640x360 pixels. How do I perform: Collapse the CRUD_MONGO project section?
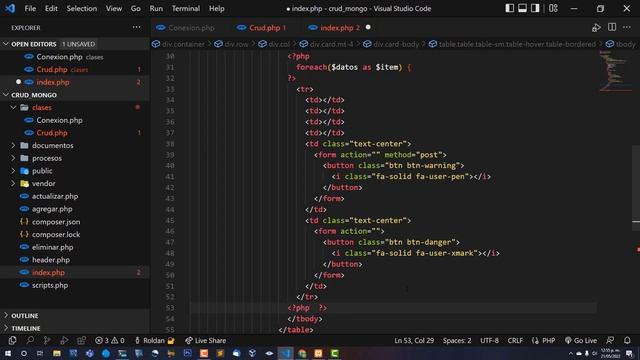pyautogui.click(x=6, y=95)
